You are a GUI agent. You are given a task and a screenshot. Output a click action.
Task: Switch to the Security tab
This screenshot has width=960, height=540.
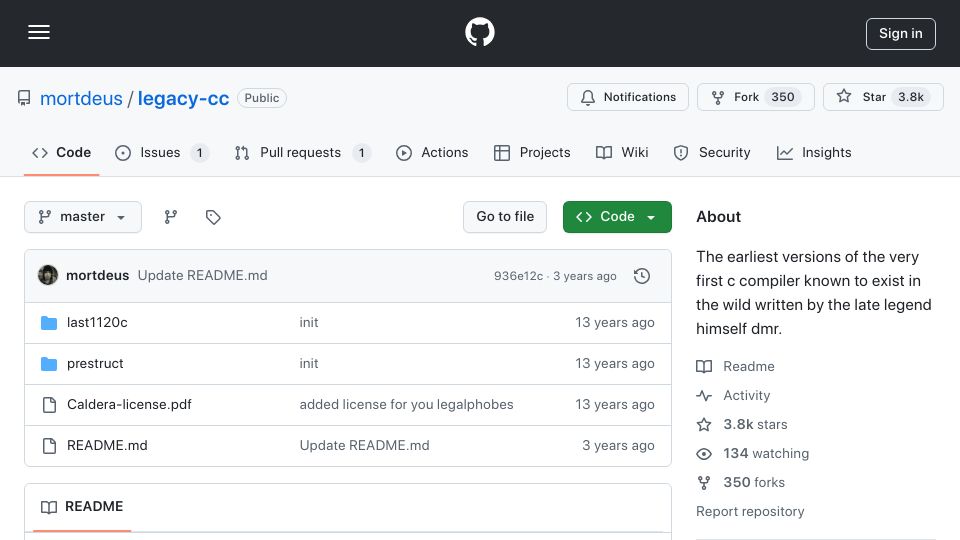pos(711,152)
